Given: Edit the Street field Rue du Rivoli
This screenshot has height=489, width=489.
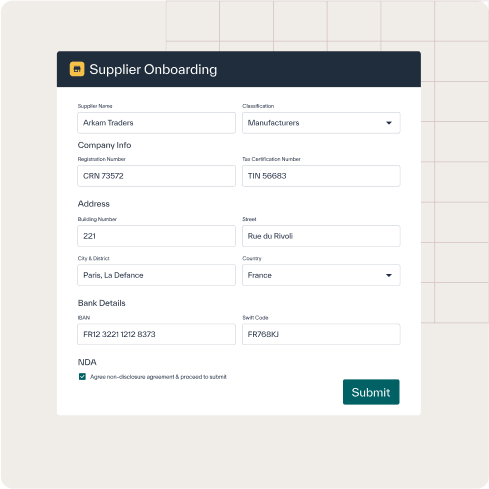Looking at the screenshot, I should 321,236.
